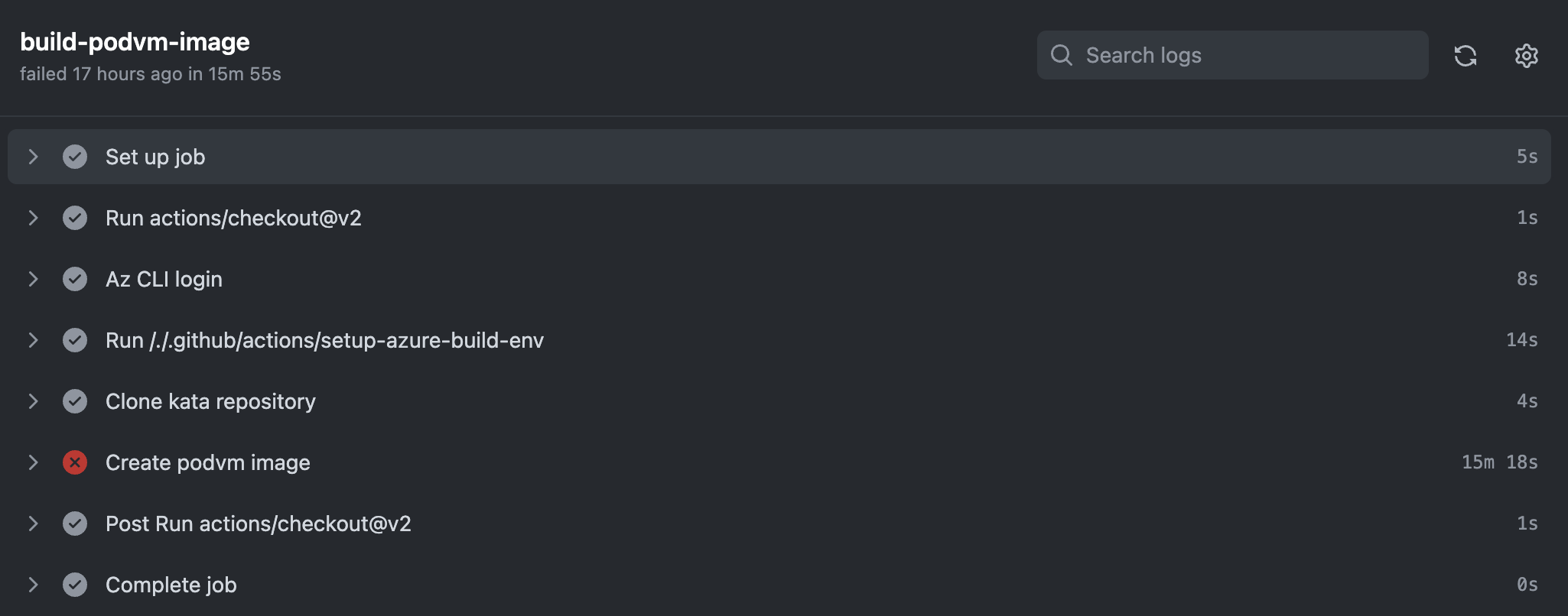Click the failed status icon on Create podvm image

pos(74,462)
